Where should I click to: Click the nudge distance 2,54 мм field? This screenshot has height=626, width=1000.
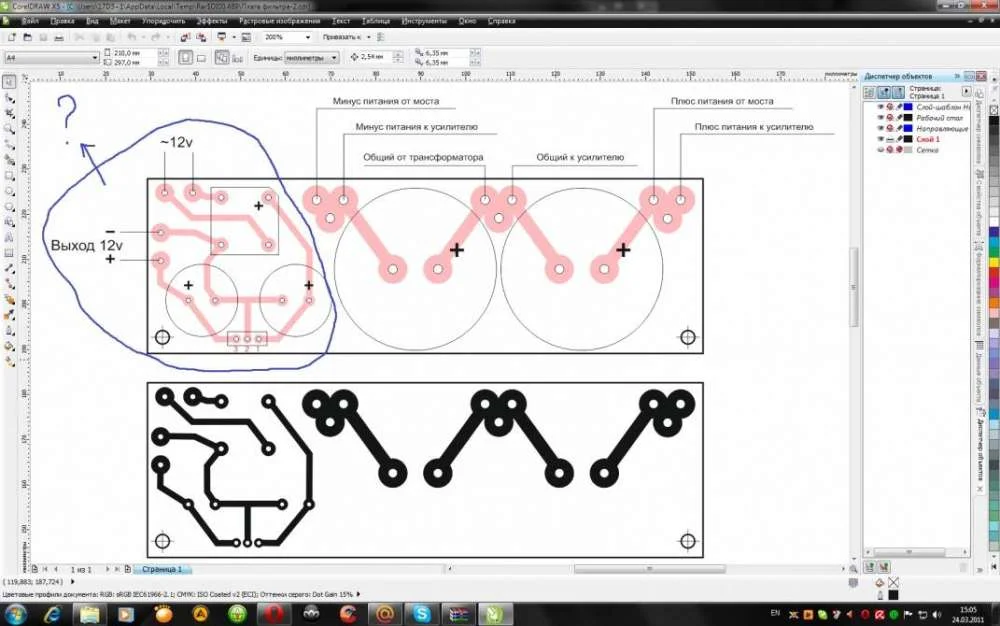click(x=376, y=57)
